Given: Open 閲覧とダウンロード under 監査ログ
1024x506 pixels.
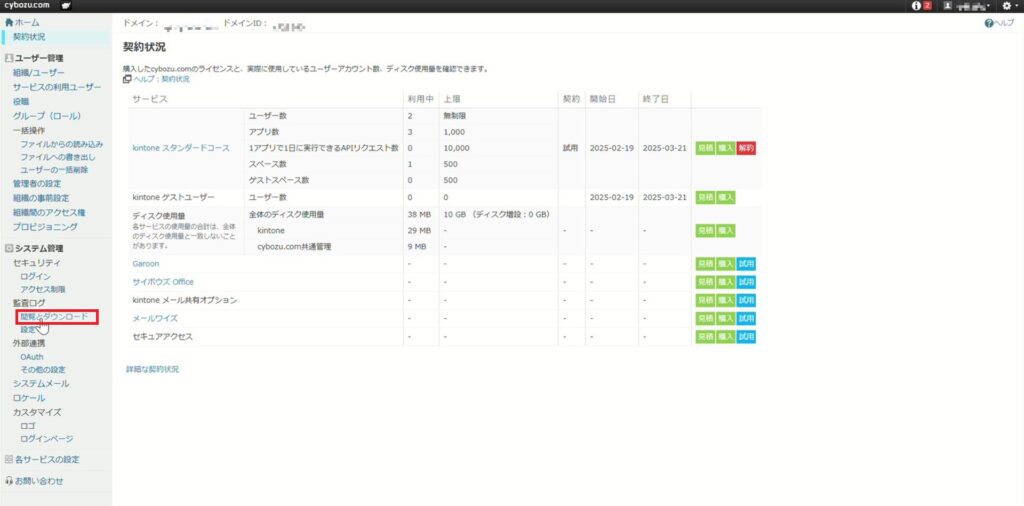Looking at the screenshot, I should [x=54, y=317].
